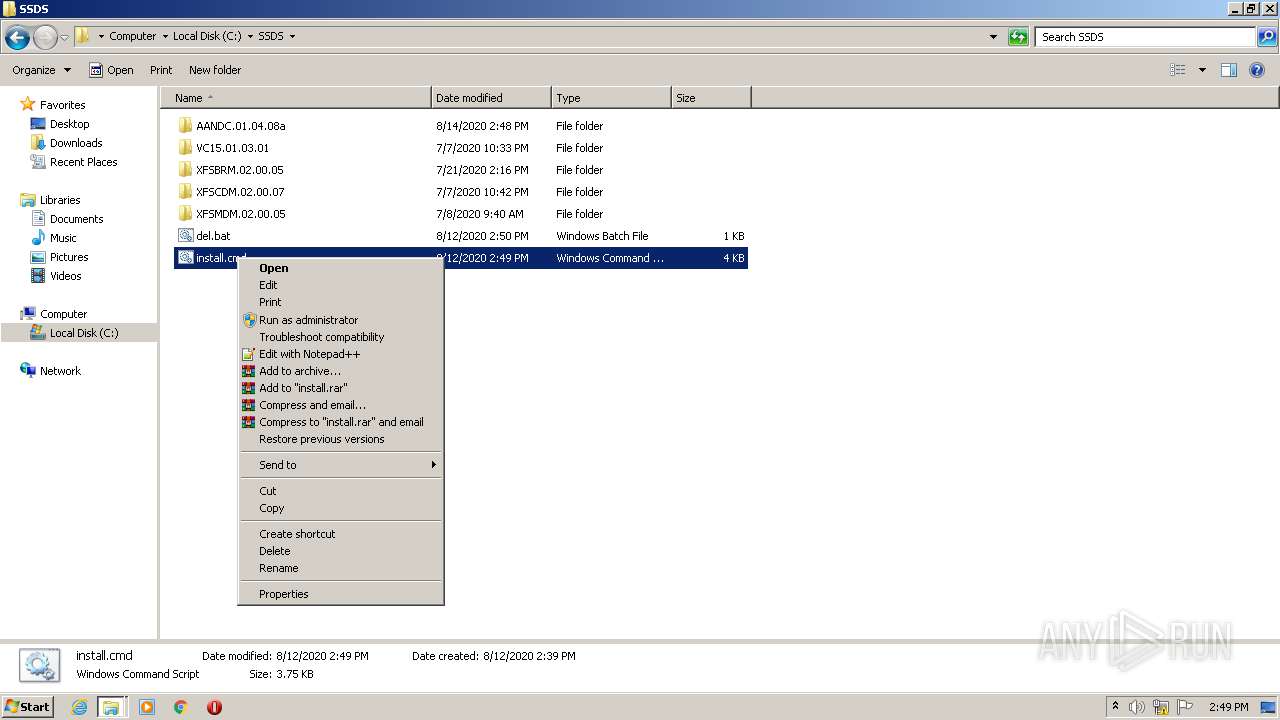Expand the address bar history dropdown
Viewport: 1280px width, 720px height.
click(x=993, y=37)
